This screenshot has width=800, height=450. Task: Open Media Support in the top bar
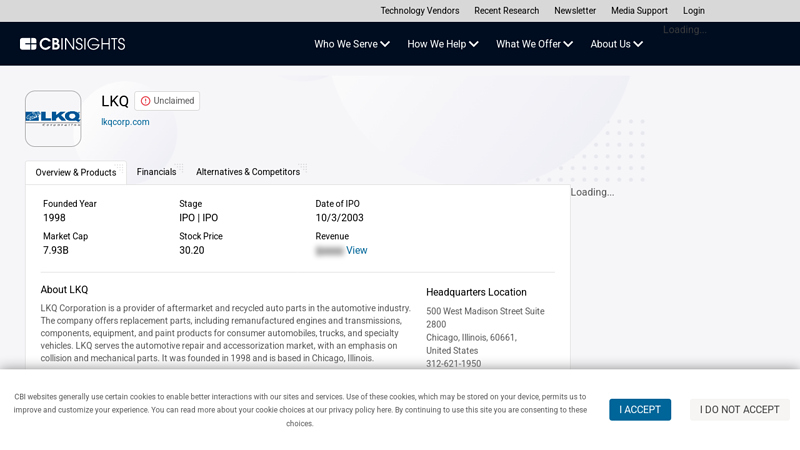point(639,11)
